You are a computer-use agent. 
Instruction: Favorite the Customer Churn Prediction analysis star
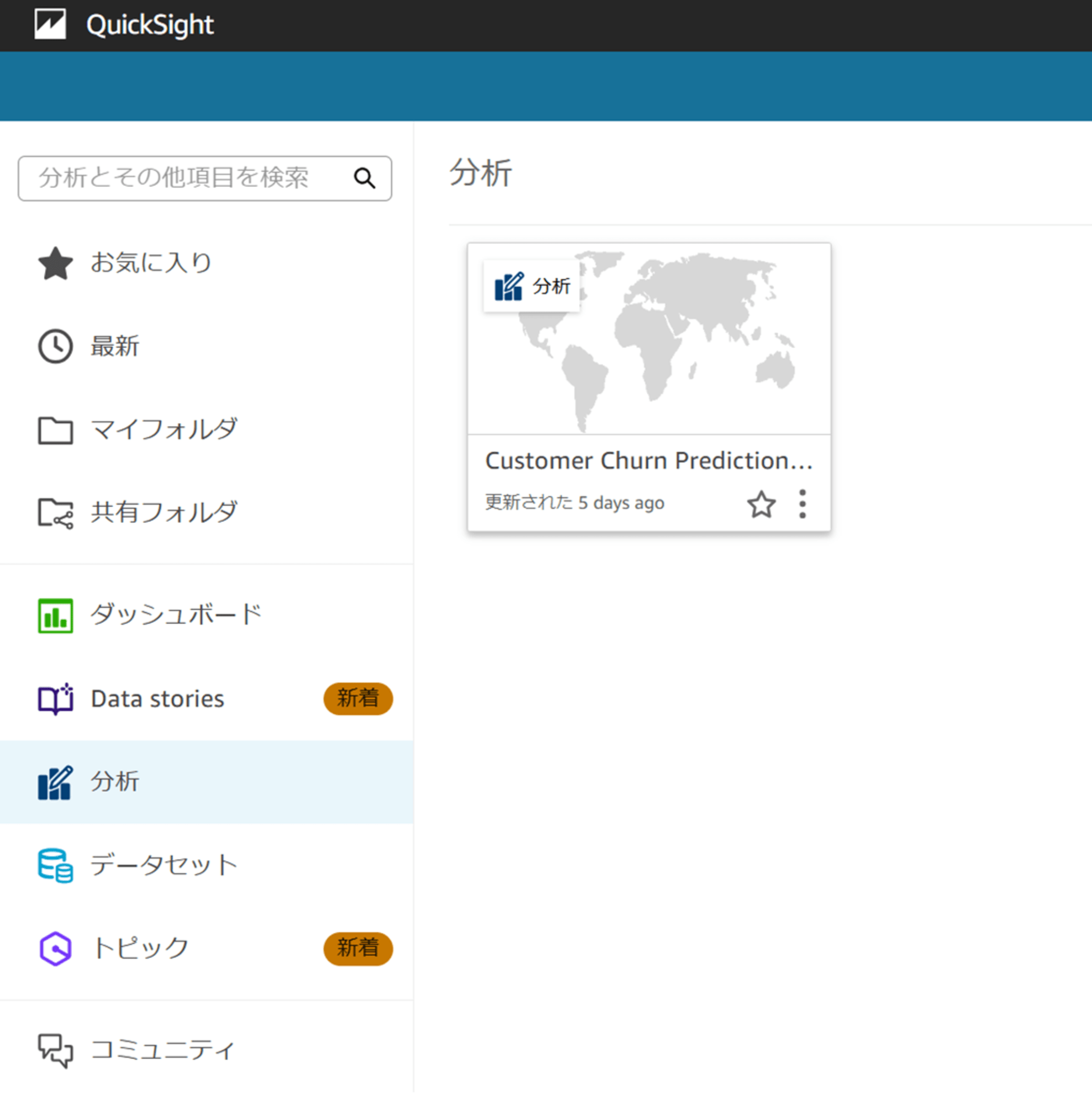pyautogui.click(x=761, y=504)
